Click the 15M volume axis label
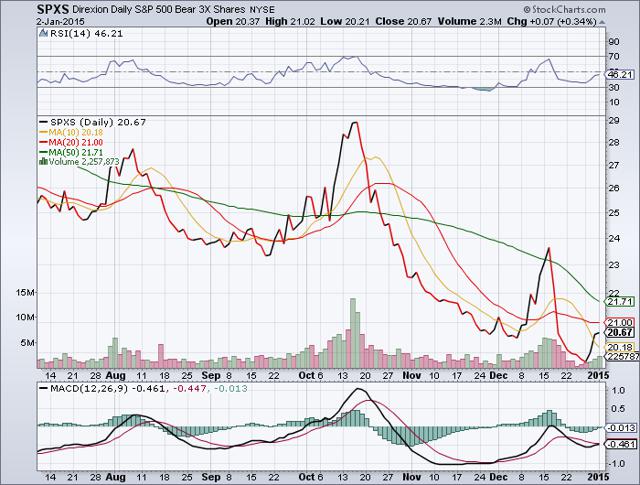The width and height of the screenshot is (640, 485). point(25,293)
